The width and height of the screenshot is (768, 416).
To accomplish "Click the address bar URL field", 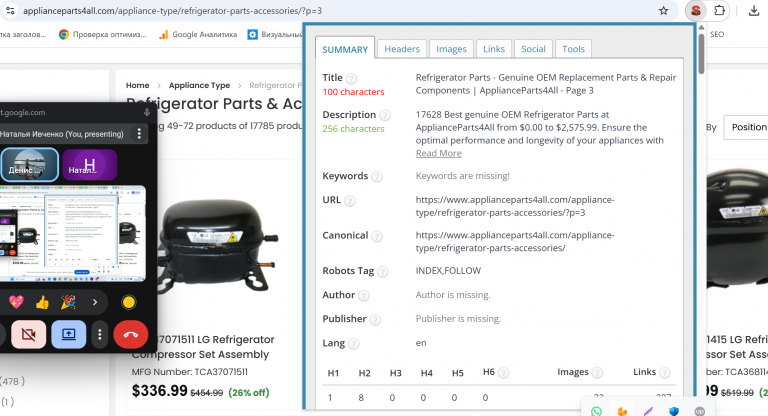I will click(x=338, y=10).
